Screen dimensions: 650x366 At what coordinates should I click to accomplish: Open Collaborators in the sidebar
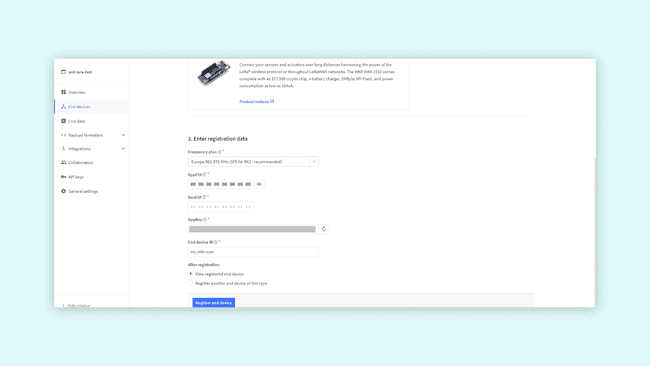click(91, 162)
